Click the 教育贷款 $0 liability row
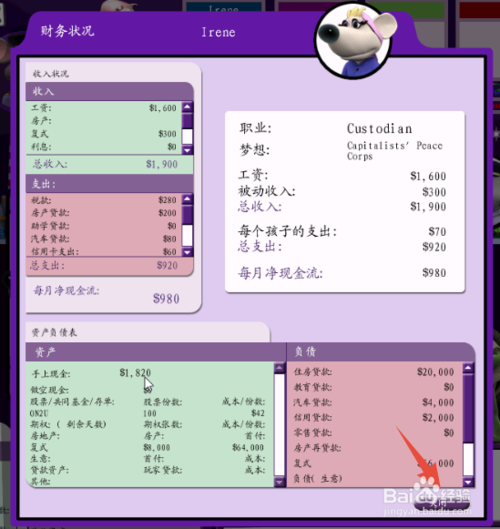This screenshot has width=500, height=529. tap(374, 387)
